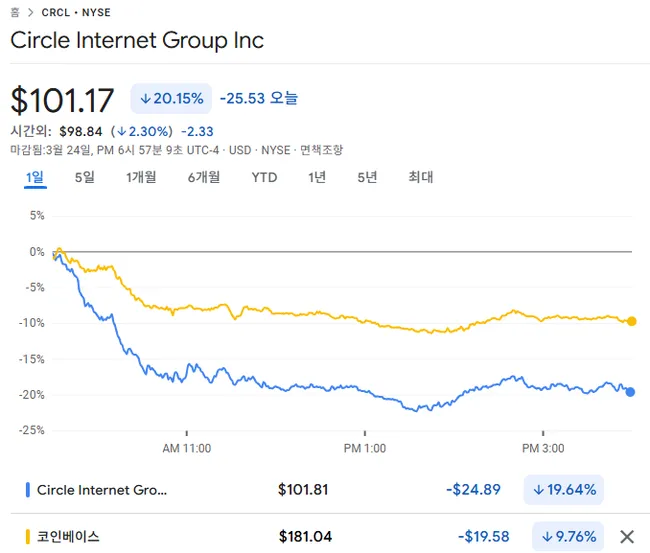This screenshot has width=650, height=553.
Task: Switch chart to 1년 range
Action: coord(317,178)
